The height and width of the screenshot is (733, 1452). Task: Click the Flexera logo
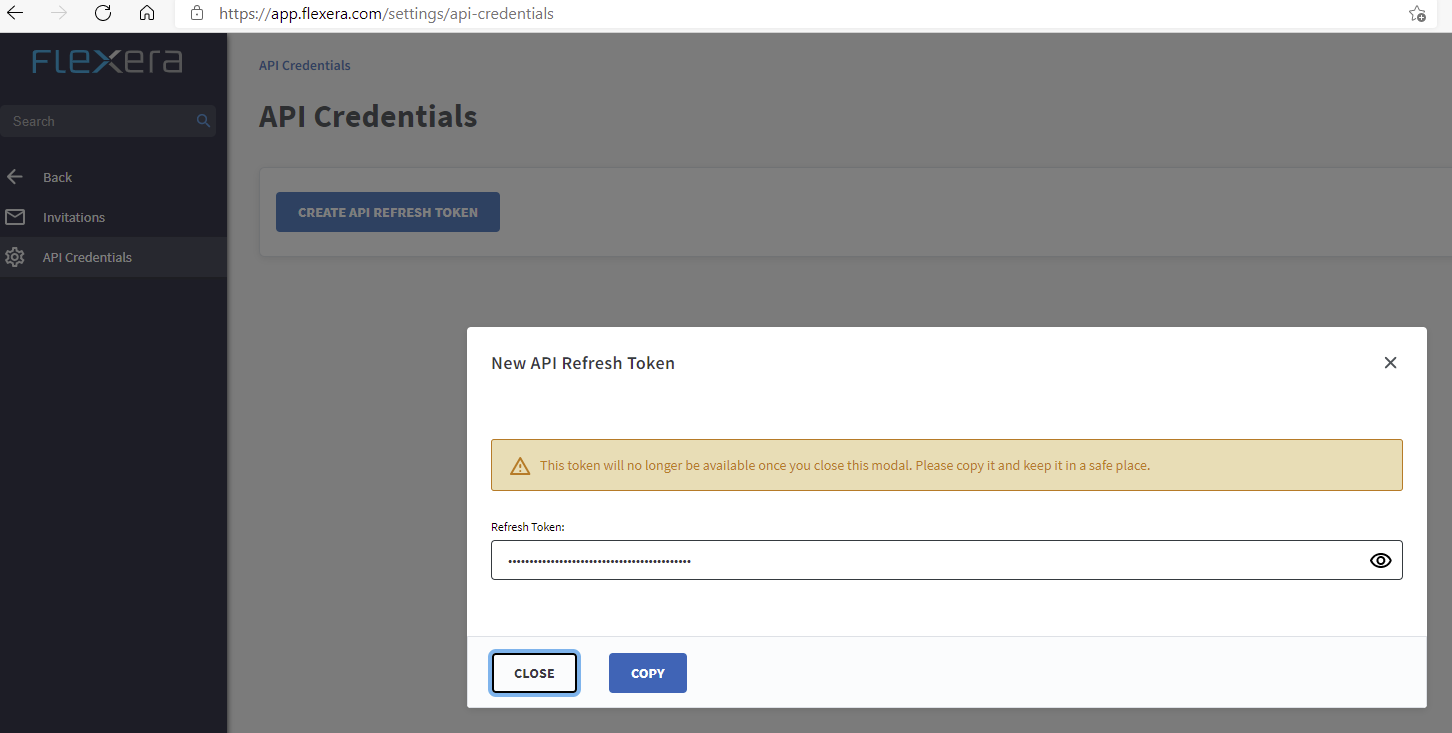point(107,62)
